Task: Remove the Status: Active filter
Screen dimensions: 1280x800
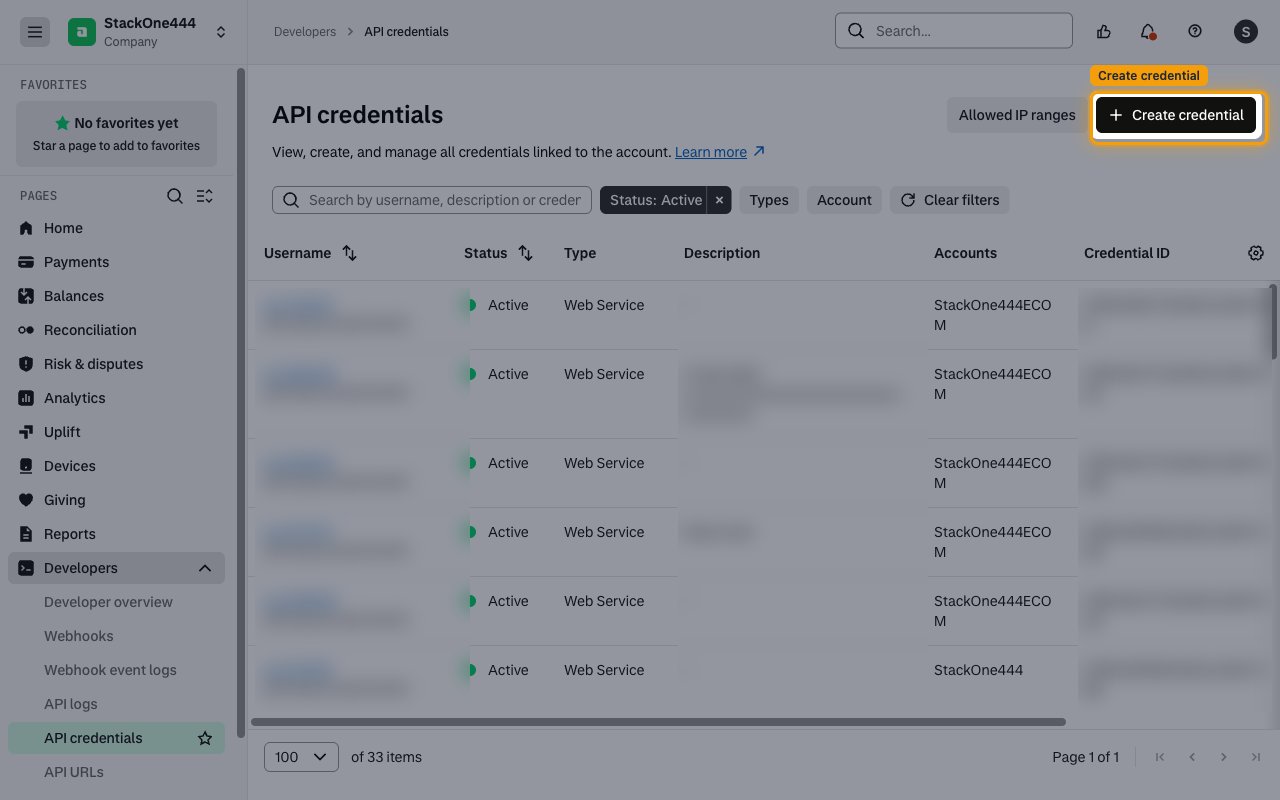Action: coord(719,200)
